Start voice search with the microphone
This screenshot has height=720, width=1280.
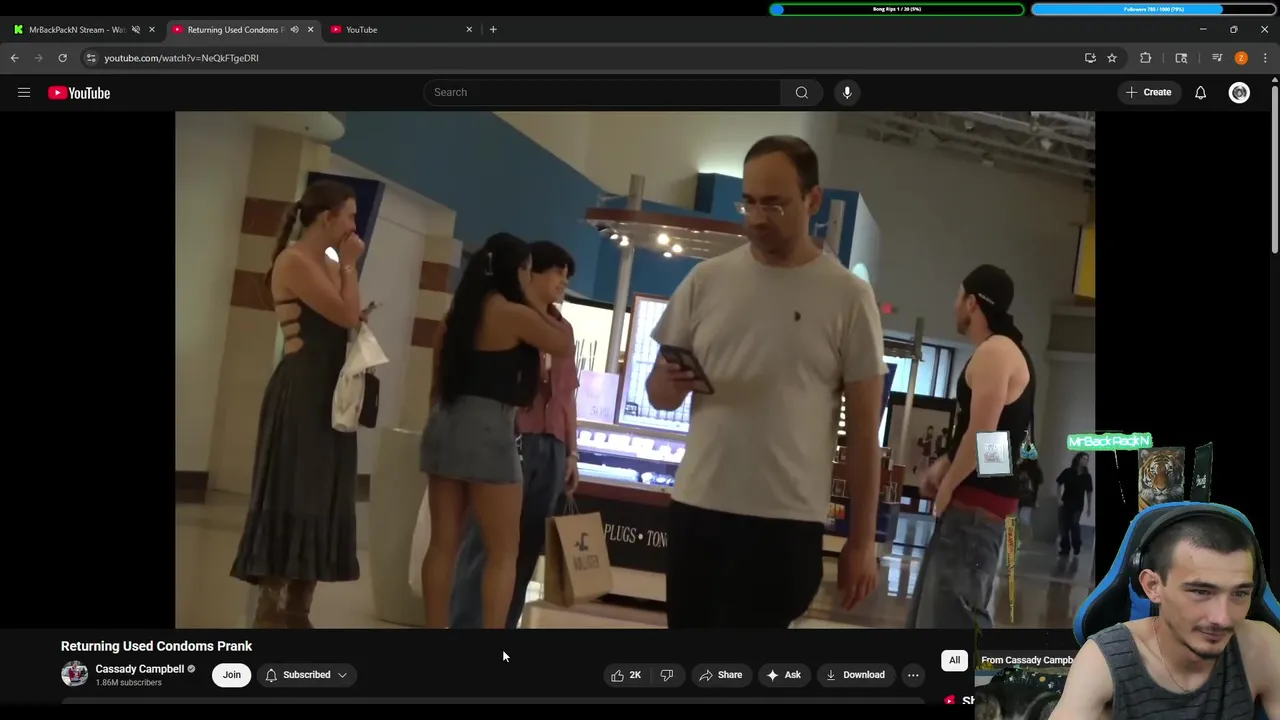click(847, 93)
